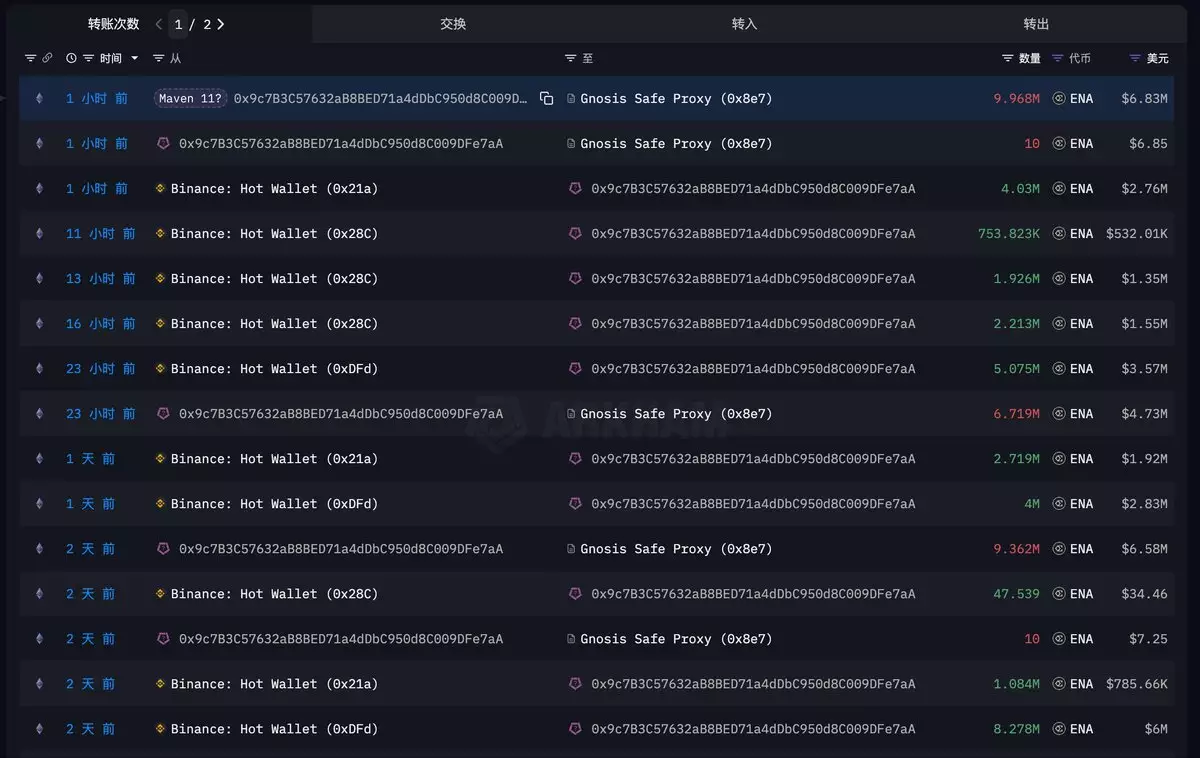Screen dimensions: 1200x758
Task: Sort by the 时间 column header
Action: pyautogui.click(x=111, y=58)
